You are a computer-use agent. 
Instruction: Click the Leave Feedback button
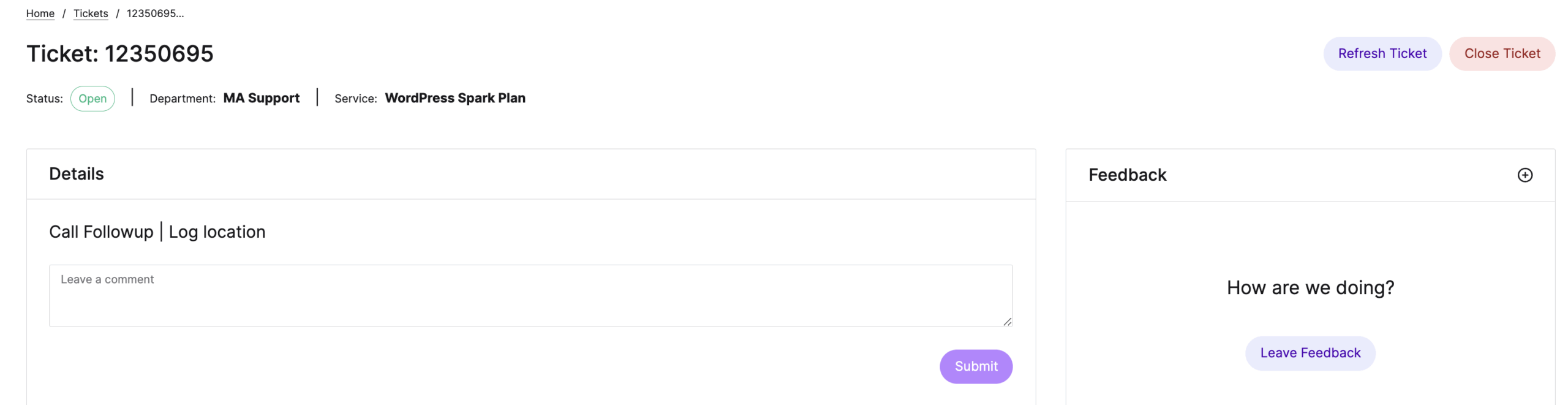1310,353
